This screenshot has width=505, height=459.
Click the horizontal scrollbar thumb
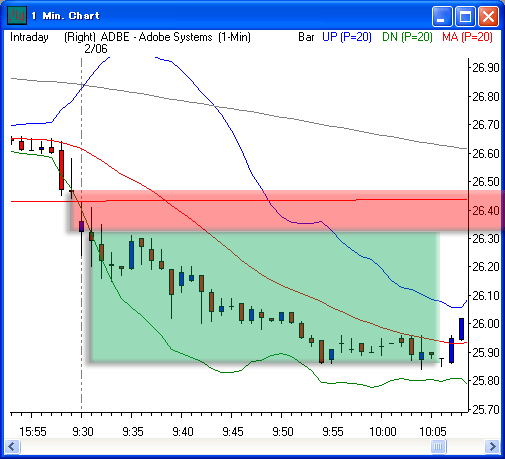(438, 446)
